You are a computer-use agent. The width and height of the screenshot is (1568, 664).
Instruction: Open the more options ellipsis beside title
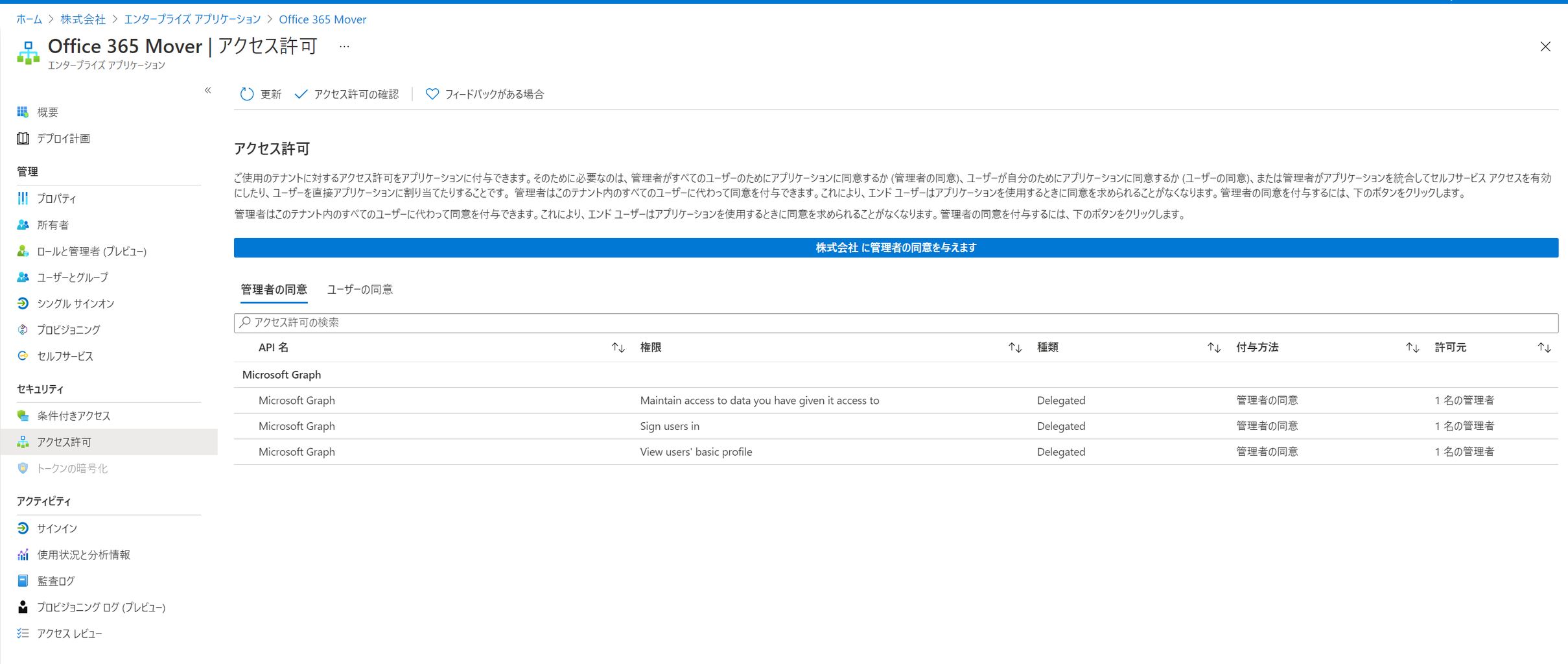click(345, 47)
